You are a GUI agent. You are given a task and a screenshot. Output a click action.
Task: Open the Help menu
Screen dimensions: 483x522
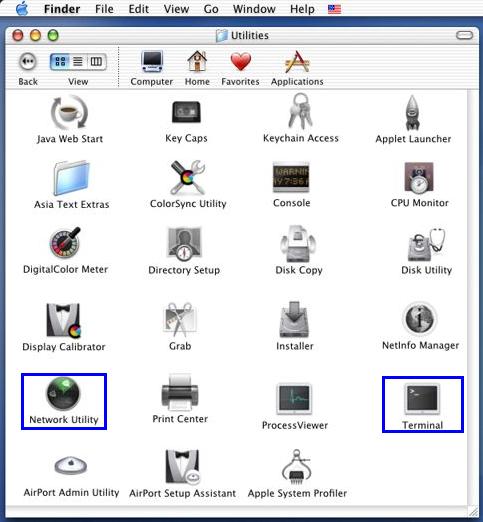click(302, 9)
